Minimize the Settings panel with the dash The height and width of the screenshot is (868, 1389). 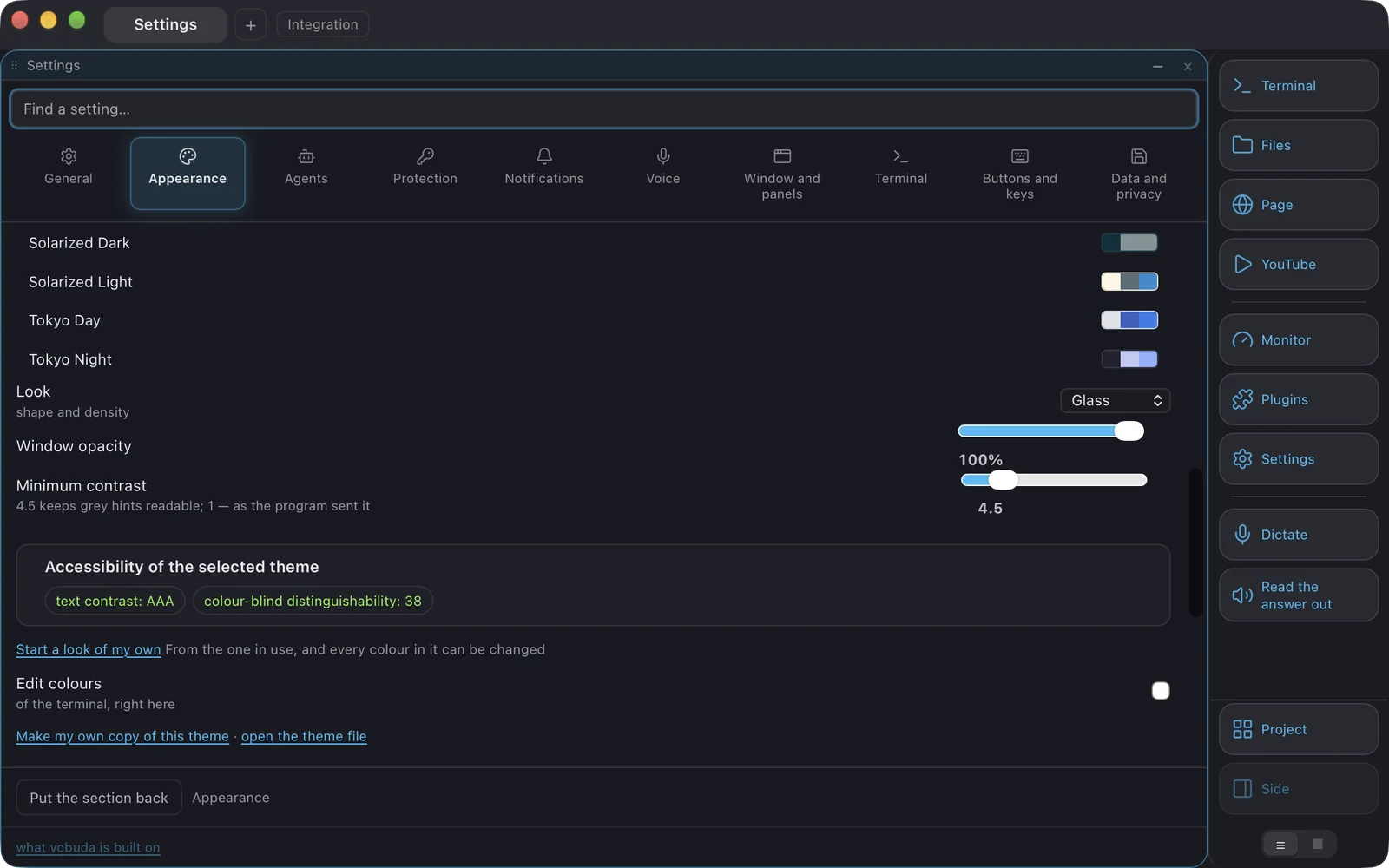(x=1157, y=67)
